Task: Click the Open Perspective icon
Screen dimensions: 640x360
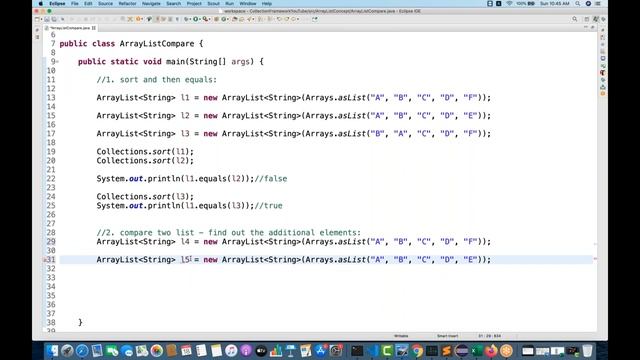Action: [x=587, y=19]
